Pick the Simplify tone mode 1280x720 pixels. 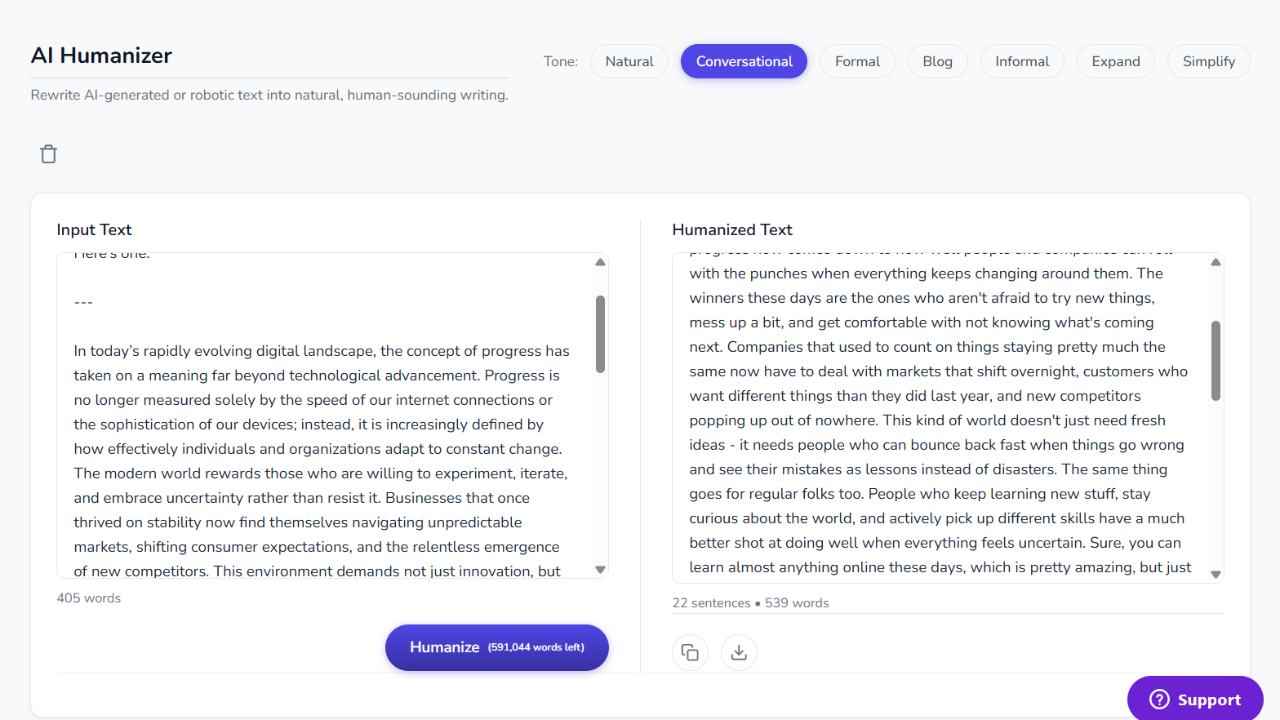(1208, 61)
